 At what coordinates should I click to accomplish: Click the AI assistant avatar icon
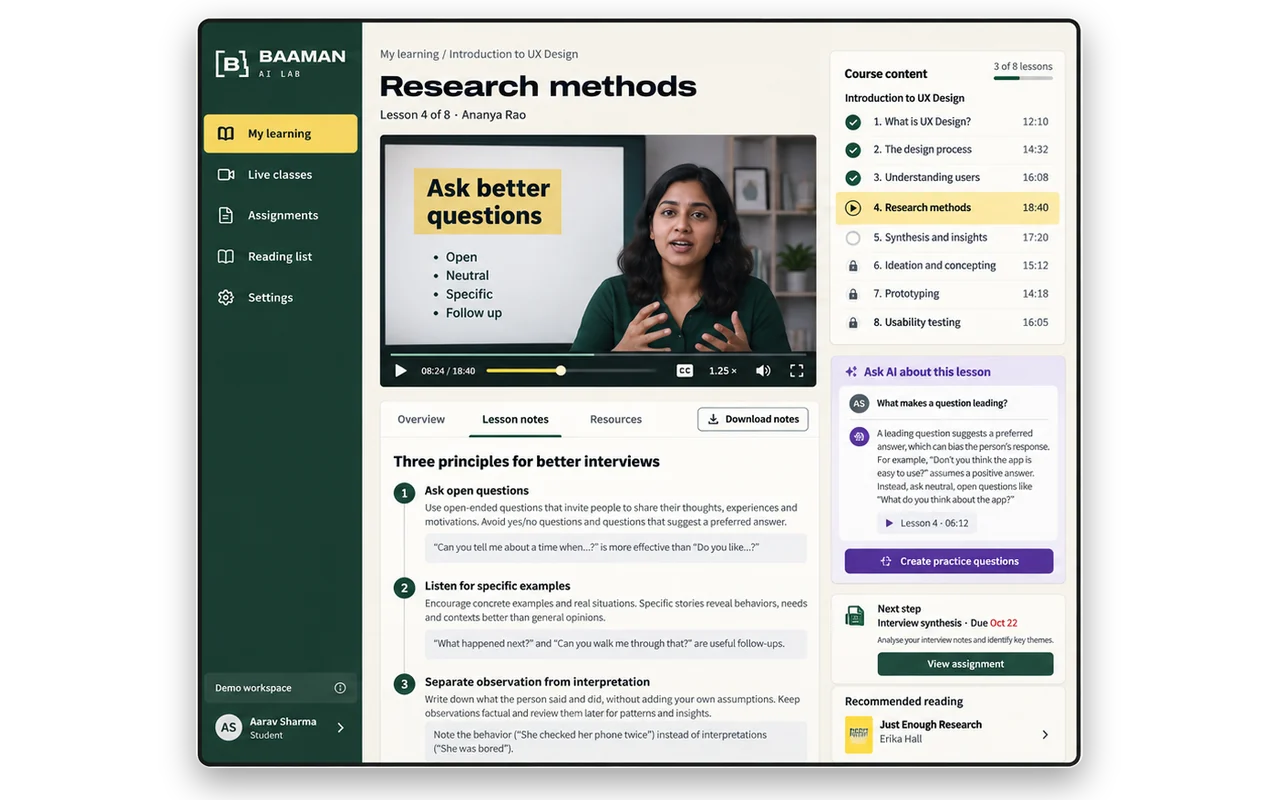coord(858,437)
